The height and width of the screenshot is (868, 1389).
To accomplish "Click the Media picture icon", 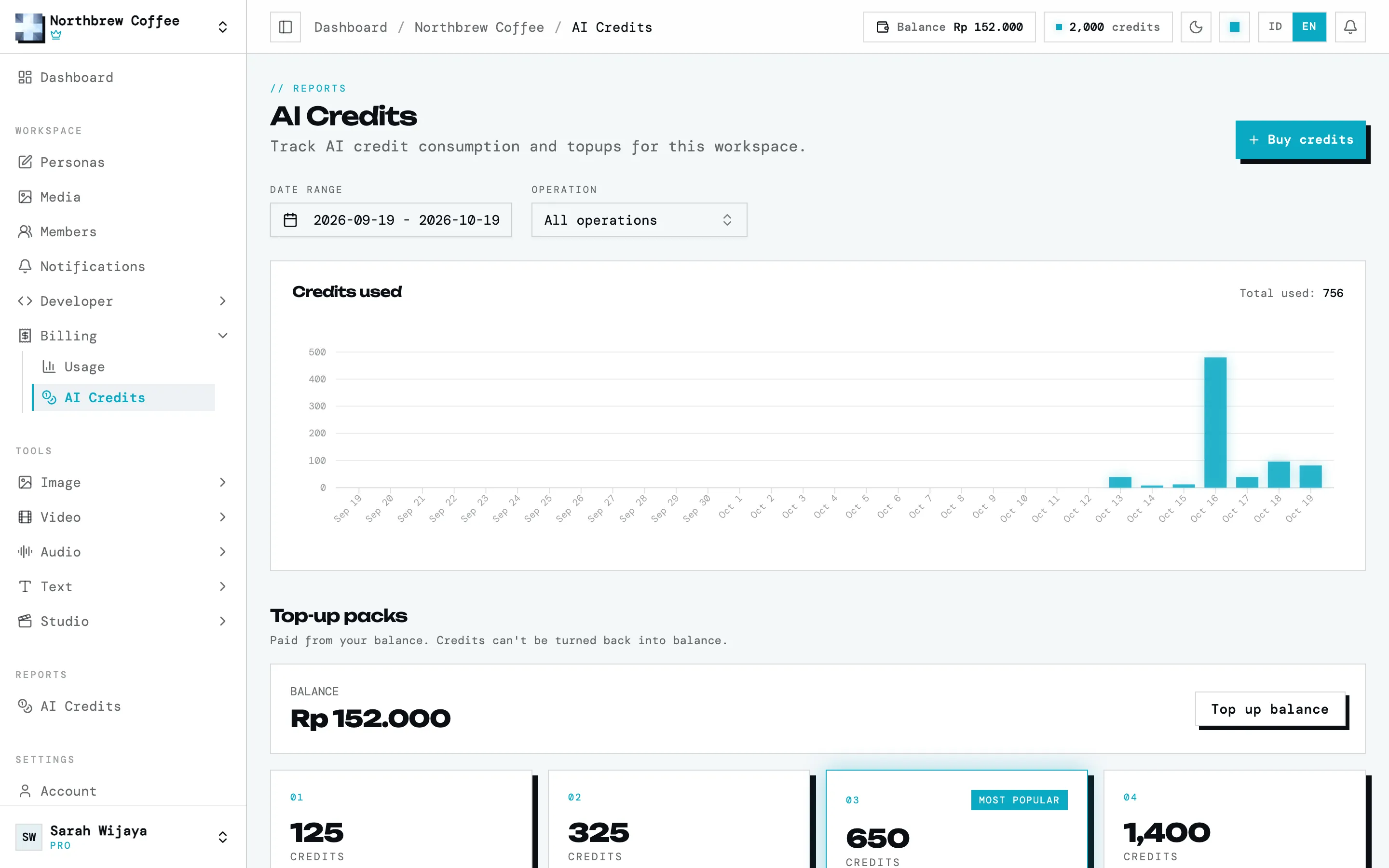I will point(25,197).
